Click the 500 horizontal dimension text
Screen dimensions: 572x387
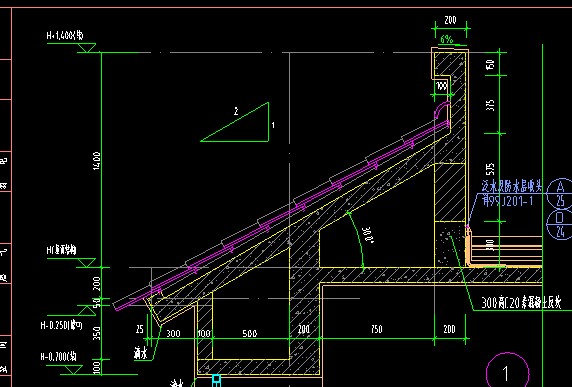250,333
